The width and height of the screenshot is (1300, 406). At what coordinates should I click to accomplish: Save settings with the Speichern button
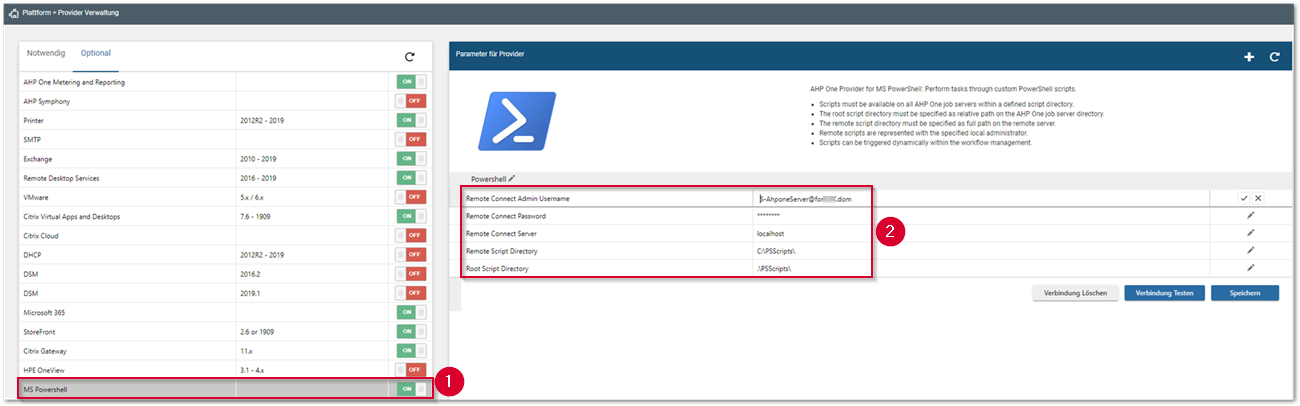click(x=1245, y=293)
